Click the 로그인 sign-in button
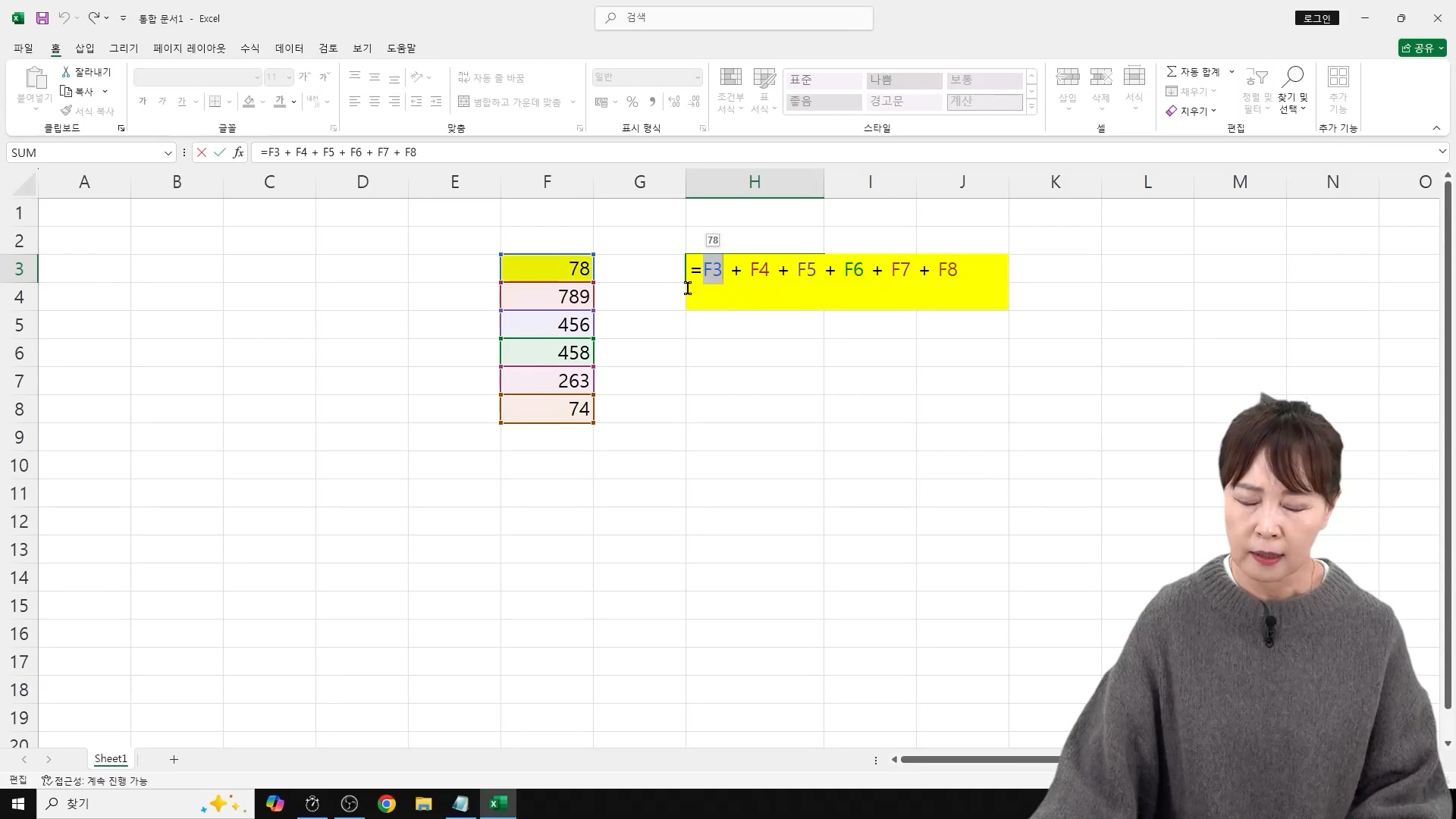 (x=1317, y=18)
